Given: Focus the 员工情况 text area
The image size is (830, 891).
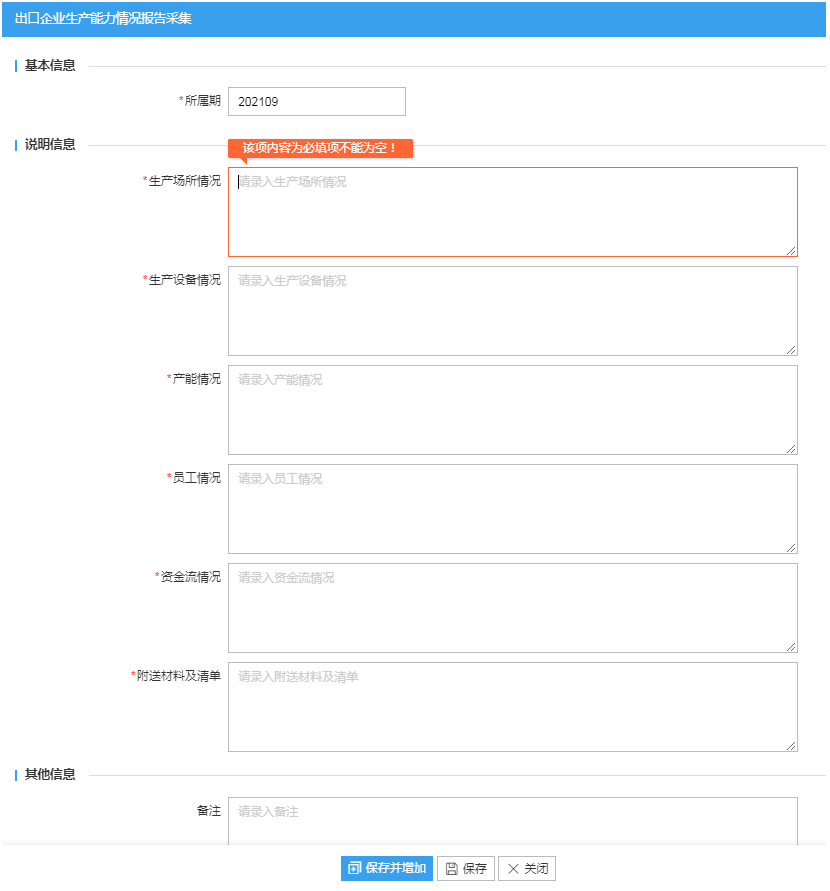Looking at the screenshot, I should click(513, 509).
